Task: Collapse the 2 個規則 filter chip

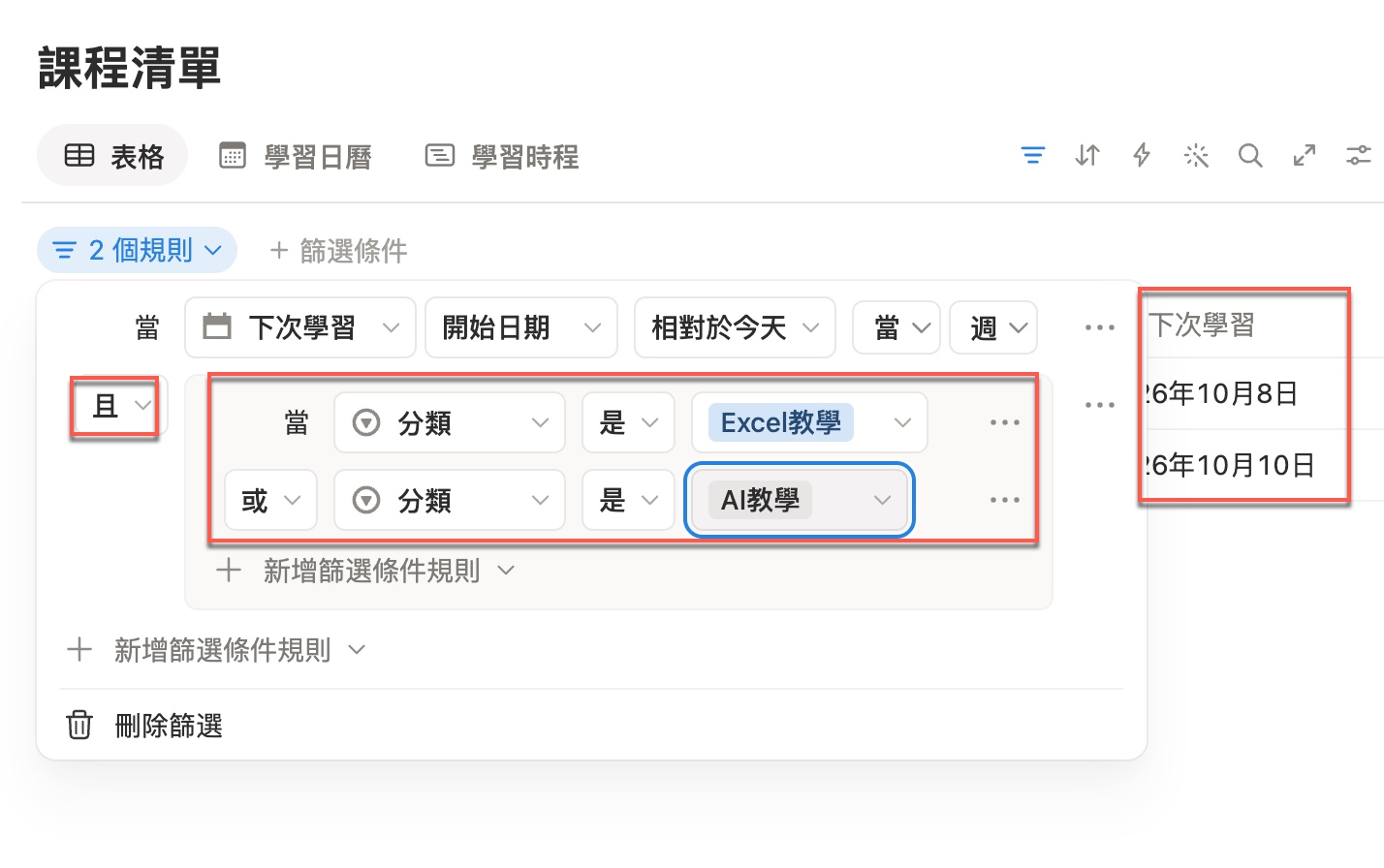Action: [x=137, y=250]
